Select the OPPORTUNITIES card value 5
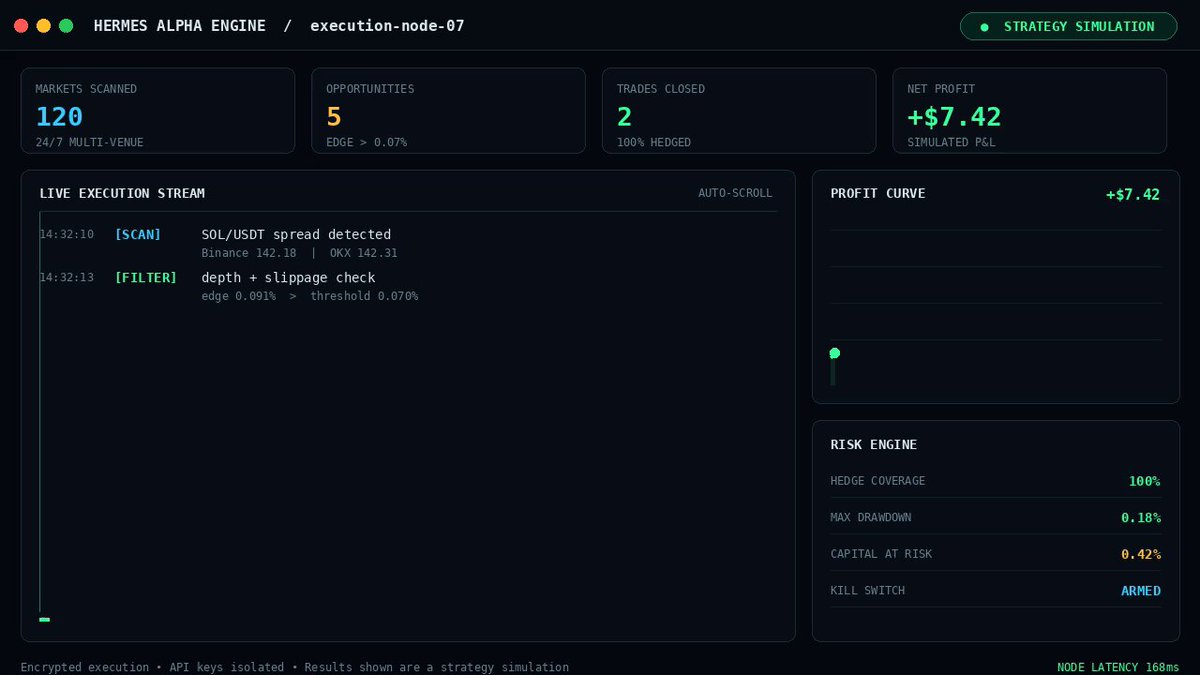The image size is (1200, 675). coord(334,117)
